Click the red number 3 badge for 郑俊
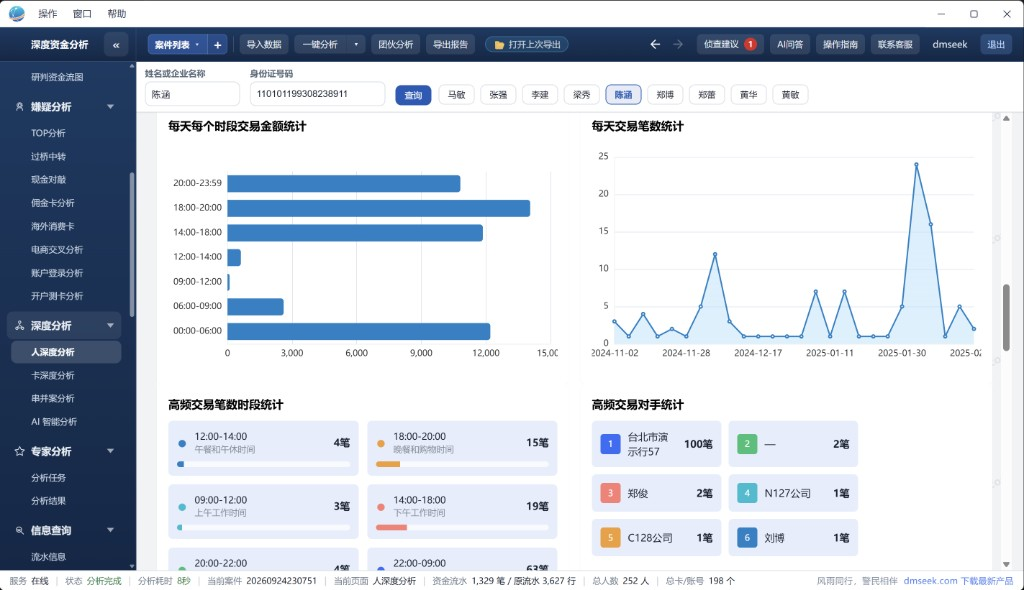 610,493
